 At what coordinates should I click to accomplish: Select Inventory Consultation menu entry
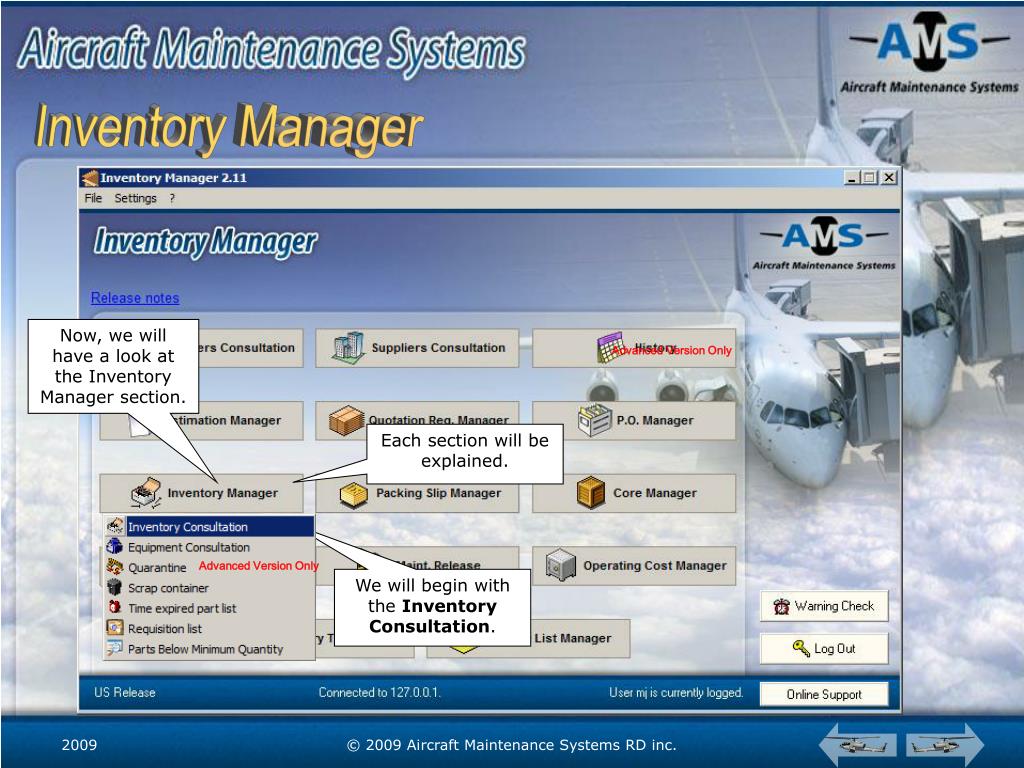(x=209, y=526)
